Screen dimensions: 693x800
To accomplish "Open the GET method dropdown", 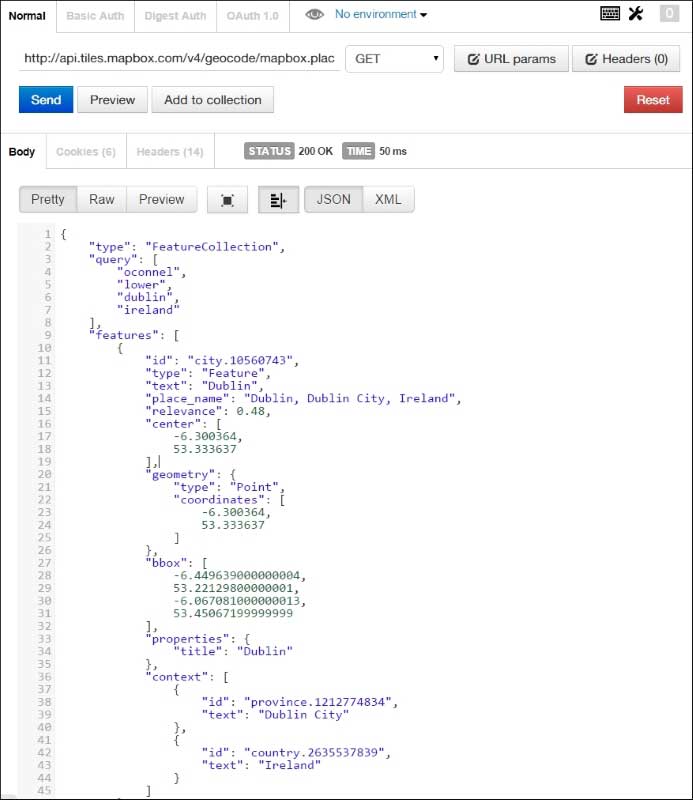I will pos(397,59).
